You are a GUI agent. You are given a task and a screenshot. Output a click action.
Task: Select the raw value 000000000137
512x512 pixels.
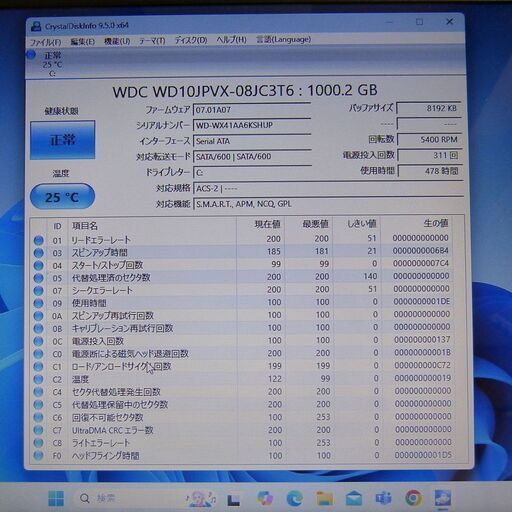pyautogui.click(x=422, y=340)
